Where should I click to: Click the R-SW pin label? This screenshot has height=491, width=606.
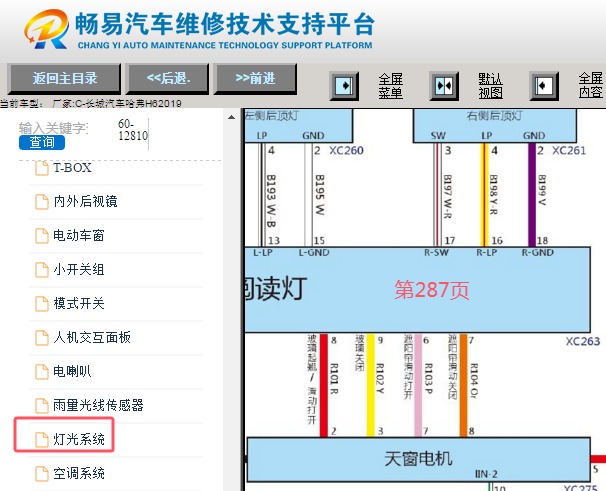tap(436, 253)
